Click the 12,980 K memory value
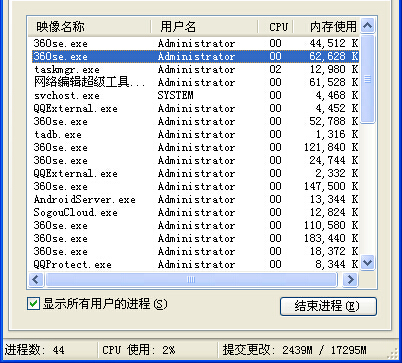Viewport: 402px width, 363px height. (x=334, y=69)
